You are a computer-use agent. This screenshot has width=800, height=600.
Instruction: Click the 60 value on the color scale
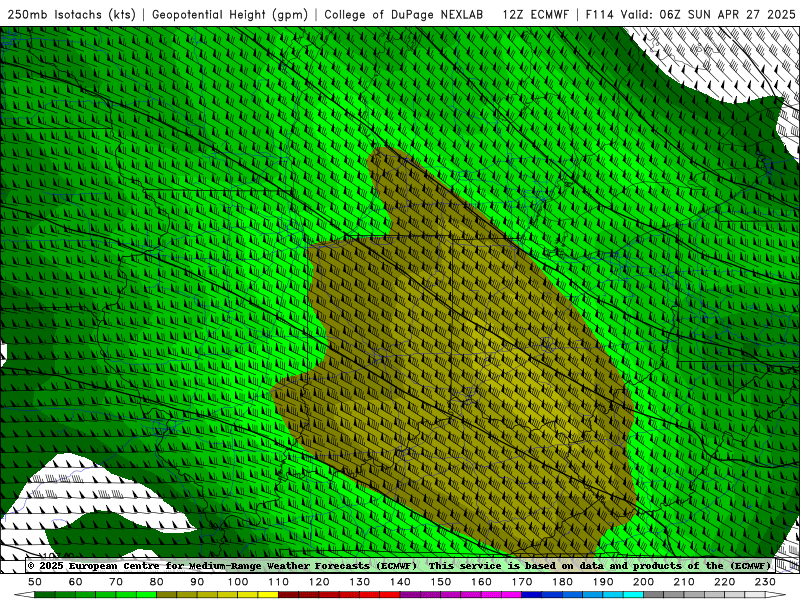click(76, 582)
